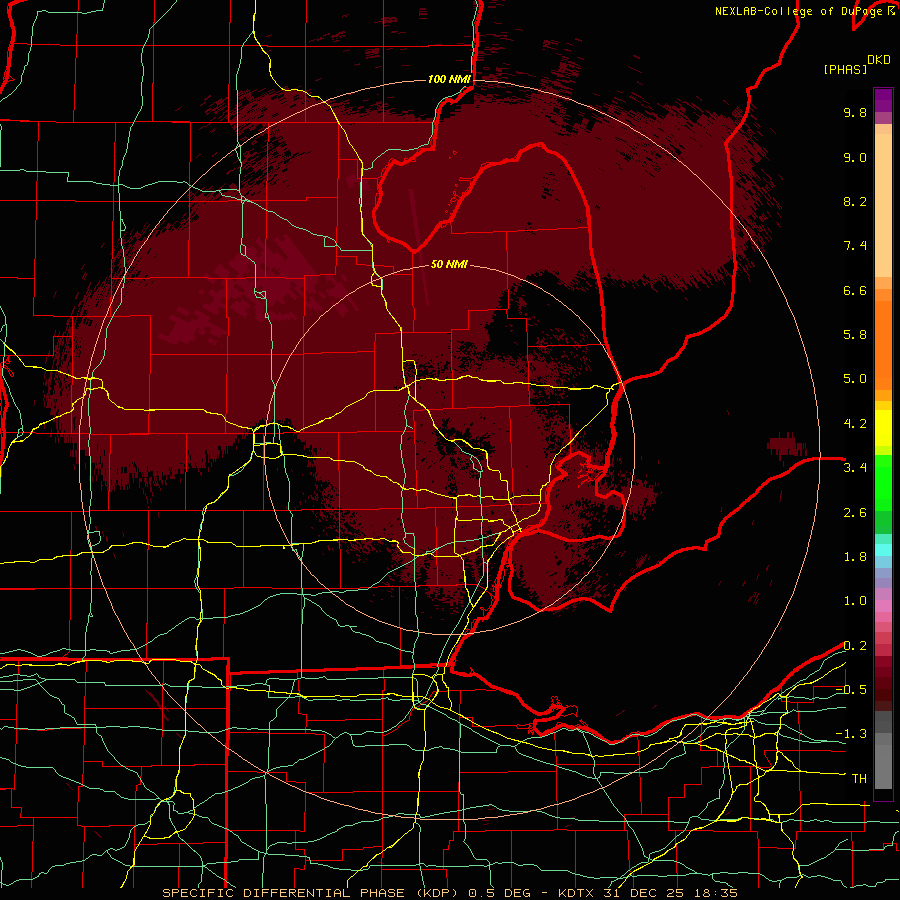
Task: Click the 50 NMI range ring label
Action: click(449, 264)
